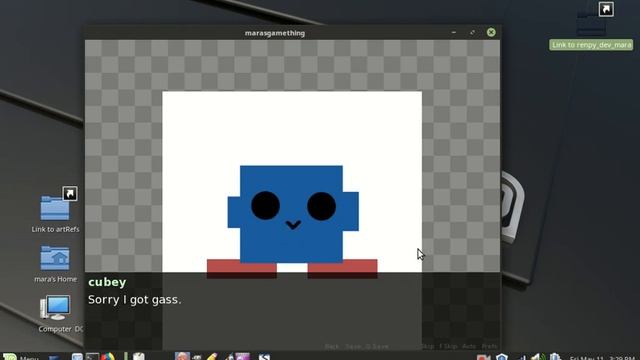Toggle Auto in the game quick menu

[469, 347]
